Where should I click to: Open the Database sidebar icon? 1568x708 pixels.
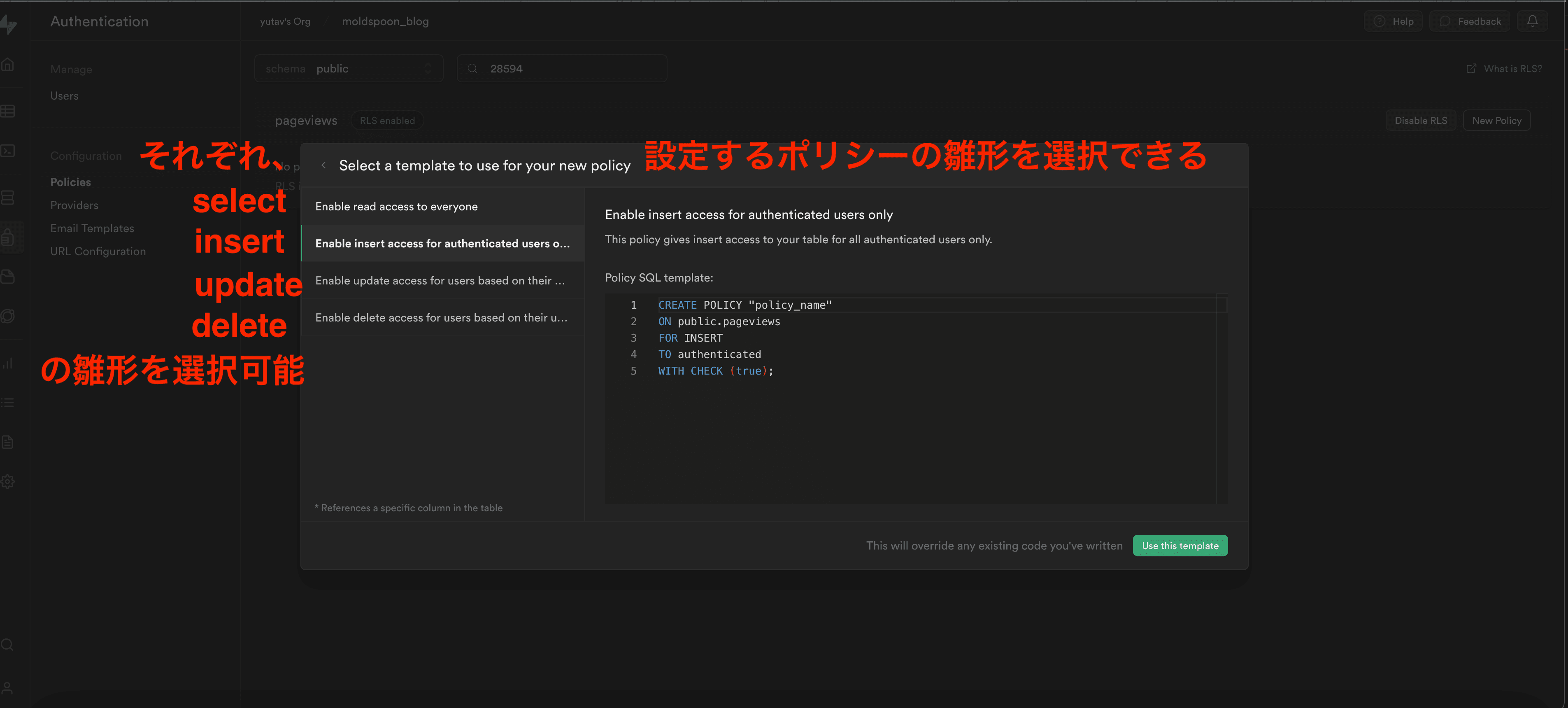pos(7,197)
